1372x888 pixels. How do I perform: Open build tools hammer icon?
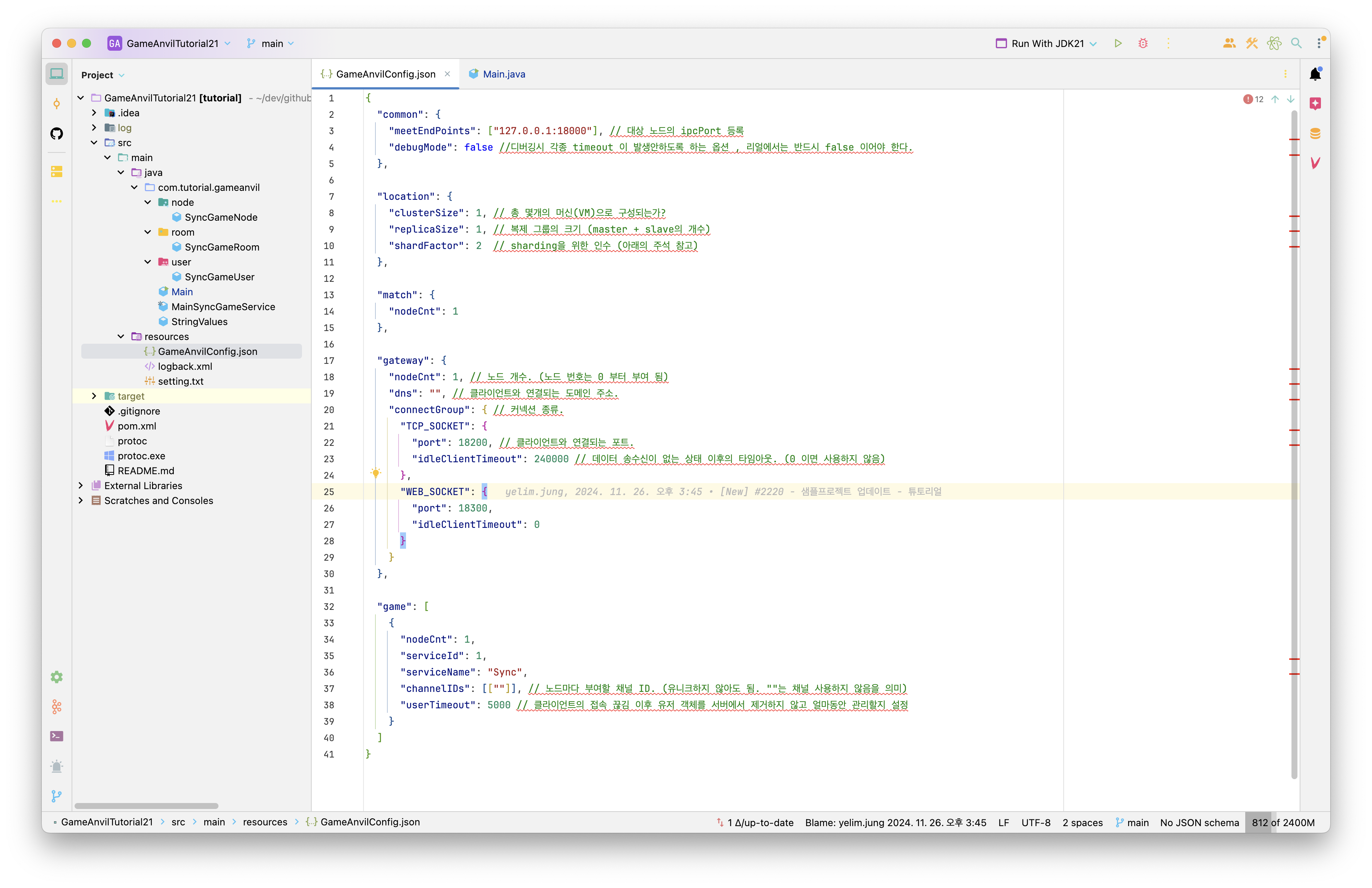click(x=1252, y=43)
